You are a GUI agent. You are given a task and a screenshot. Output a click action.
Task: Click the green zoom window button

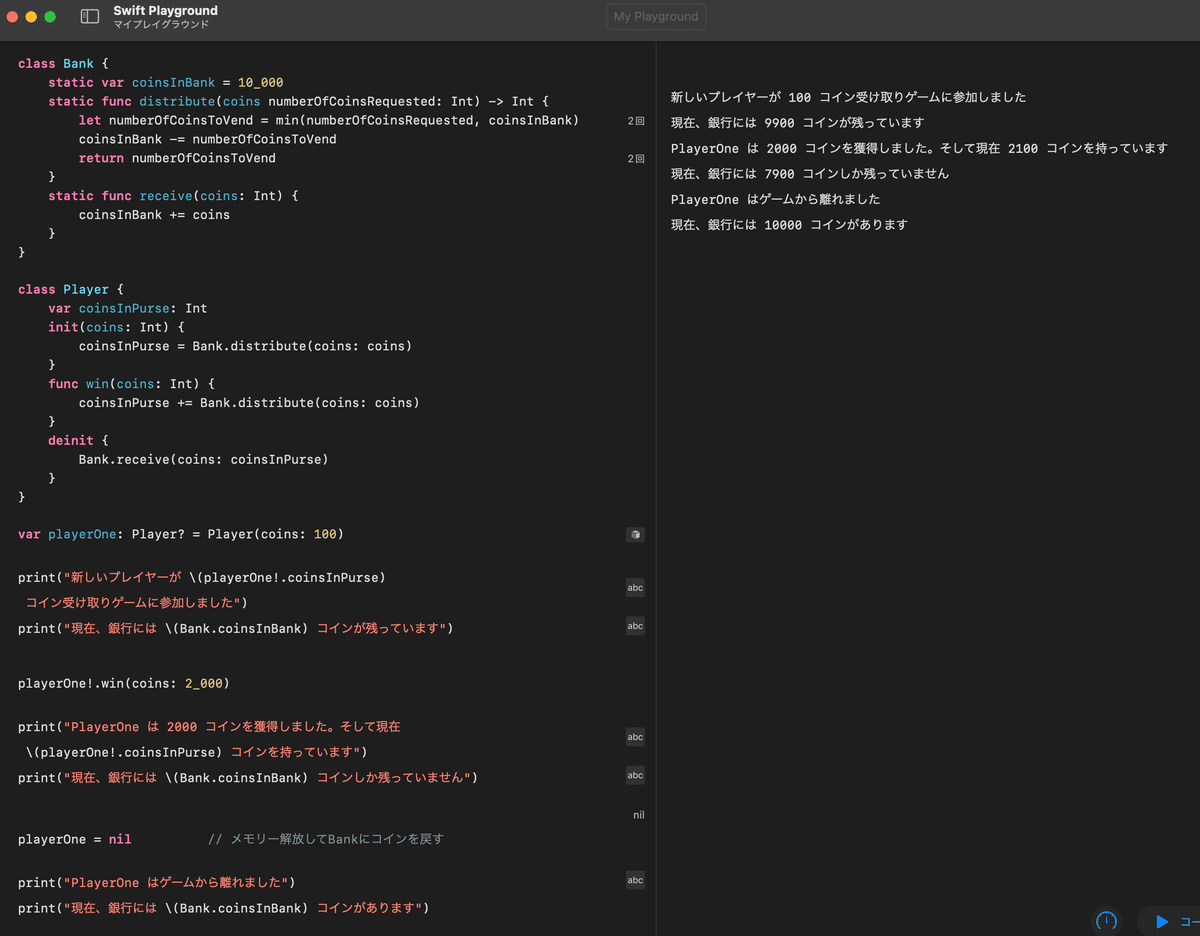(50, 17)
